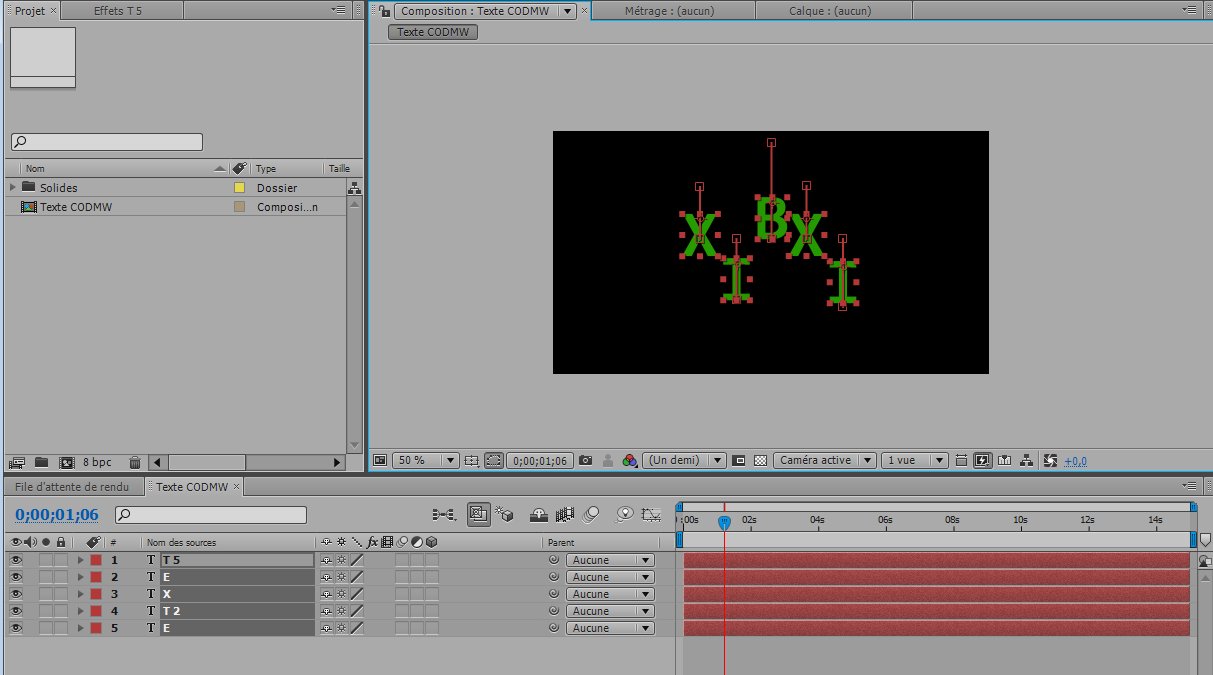
Task: Enable motion blur for all layers
Action: click(591, 514)
